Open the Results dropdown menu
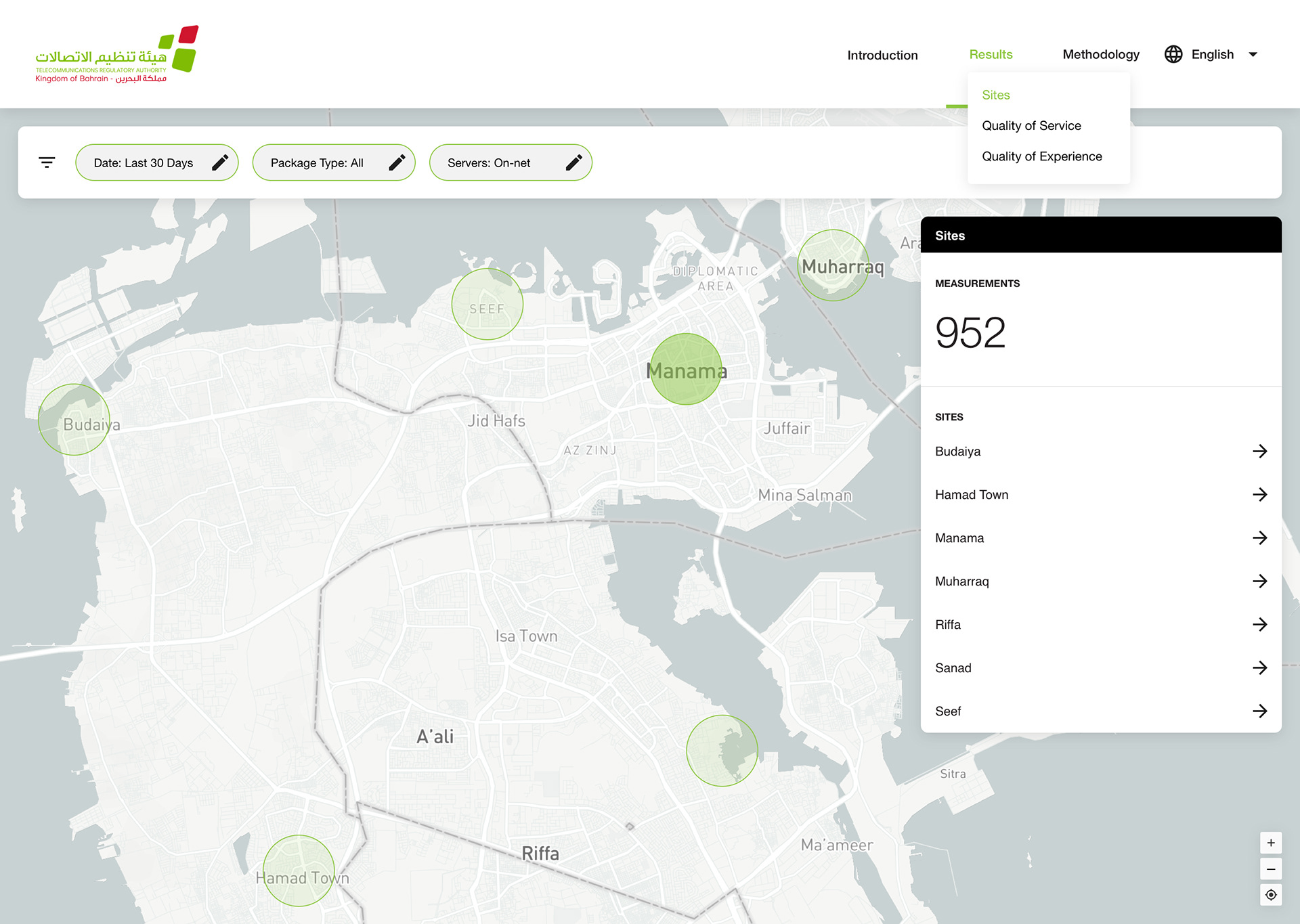1300x924 pixels. coord(991,55)
